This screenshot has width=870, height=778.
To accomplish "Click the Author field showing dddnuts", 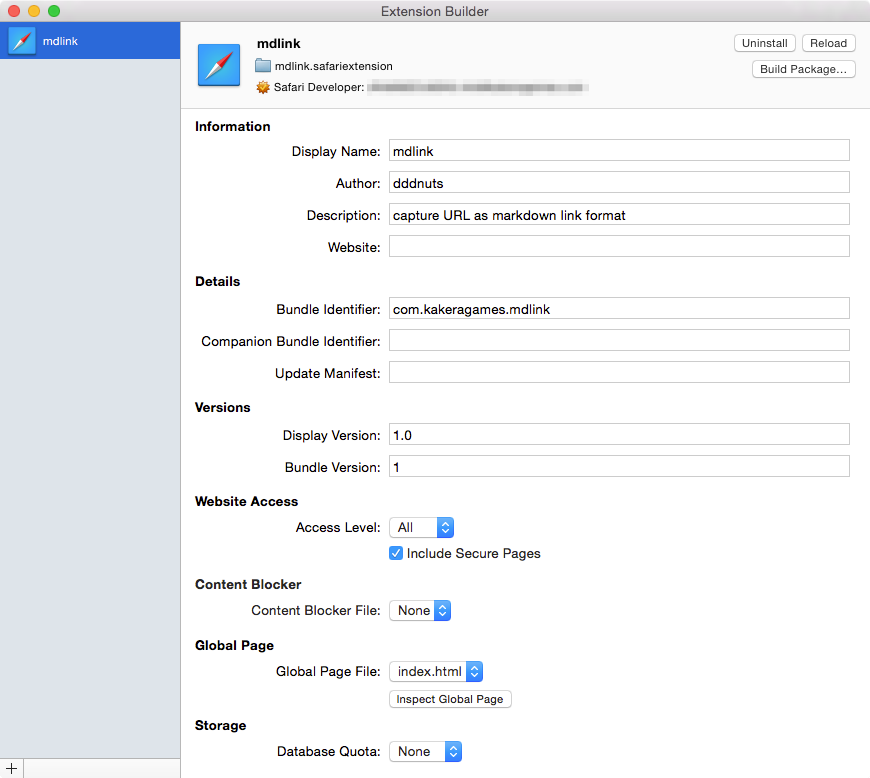I will point(617,182).
